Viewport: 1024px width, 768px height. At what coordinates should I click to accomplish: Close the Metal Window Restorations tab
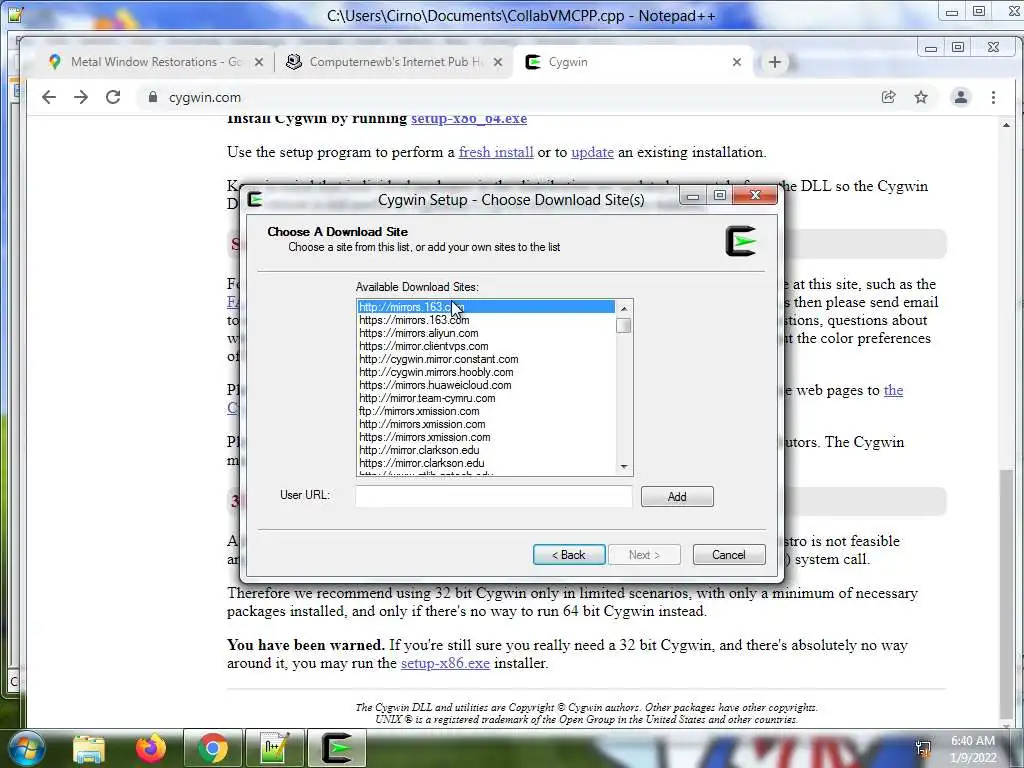click(259, 62)
